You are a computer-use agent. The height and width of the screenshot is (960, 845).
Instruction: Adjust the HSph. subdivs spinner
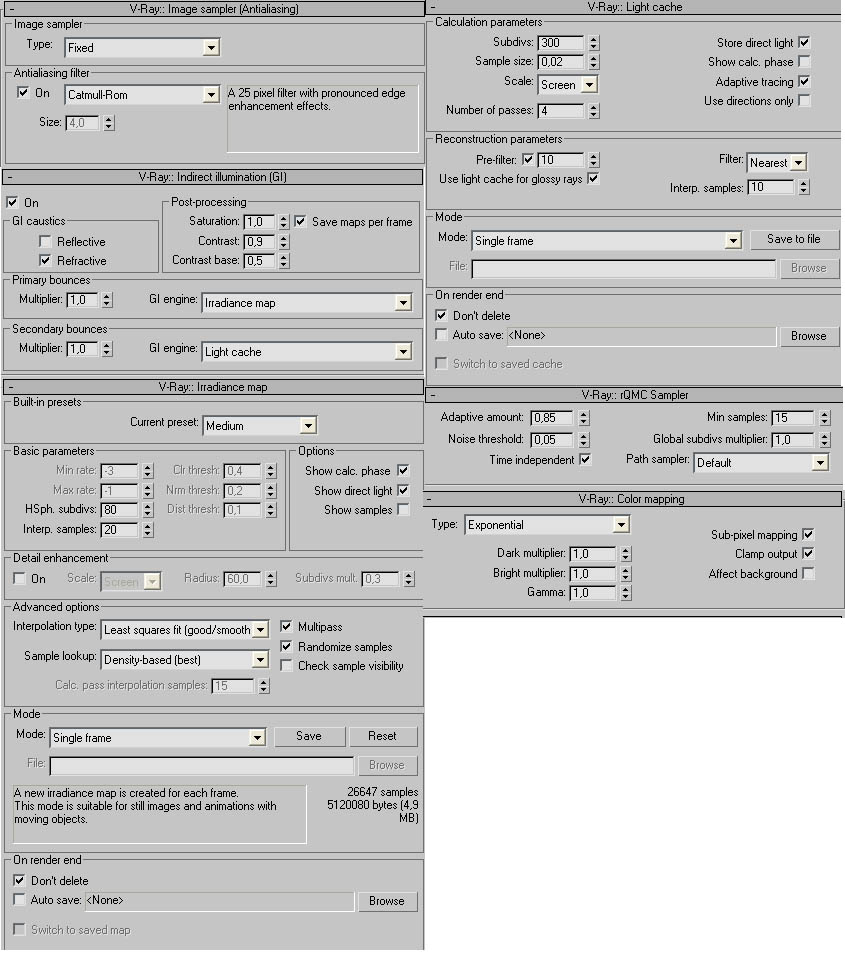coord(148,510)
